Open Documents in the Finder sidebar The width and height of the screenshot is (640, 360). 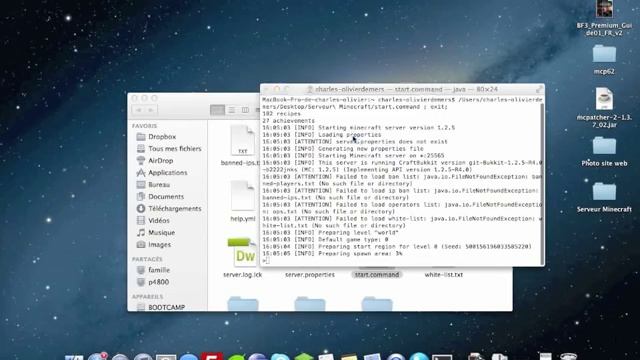tap(166, 197)
